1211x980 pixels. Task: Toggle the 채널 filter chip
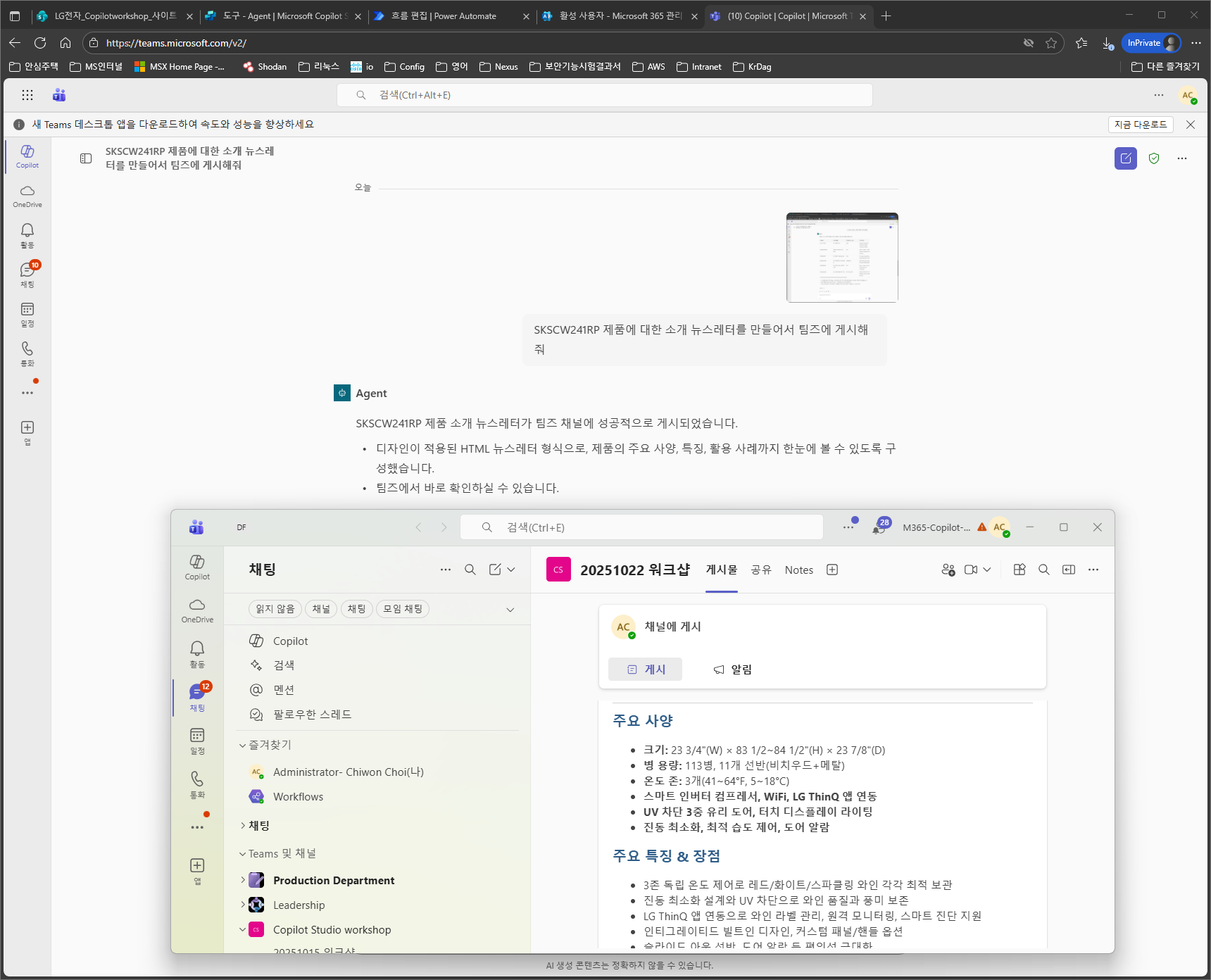point(321,609)
